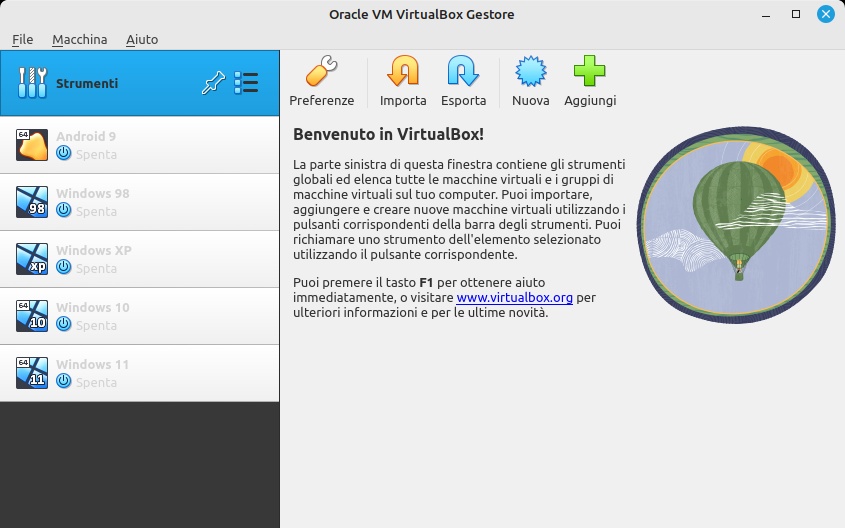Click Spenta status under Windows 10
Screen dimensions: 845x528
pyautogui.click(x=96, y=326)
